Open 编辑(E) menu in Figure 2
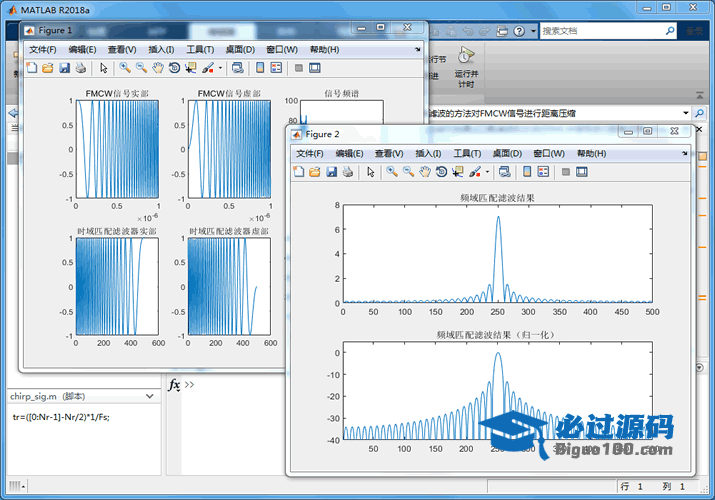Image resolution: width=715 pixels, height=500 pixels. point(350,154)
